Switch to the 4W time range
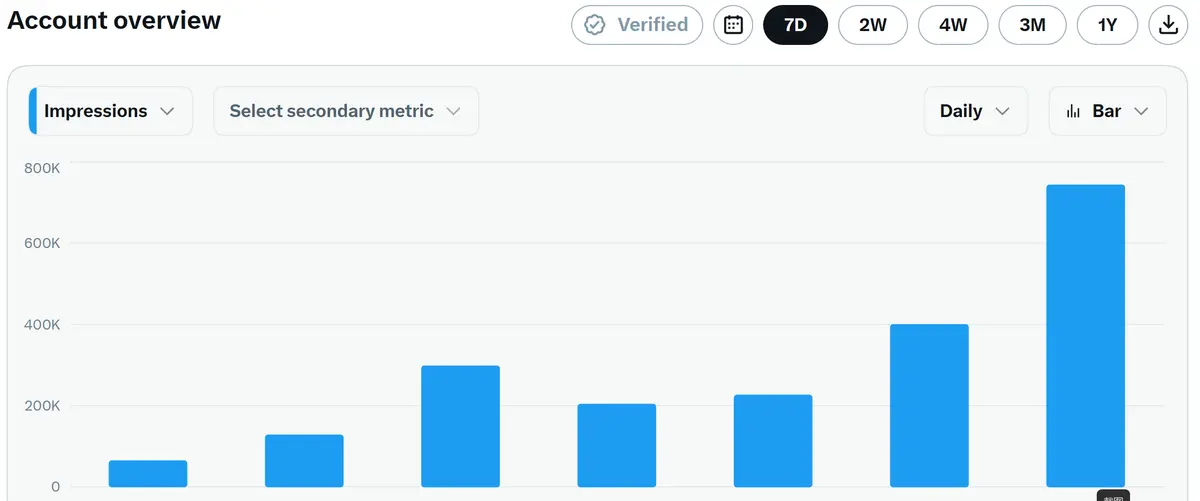 point(953,25)
